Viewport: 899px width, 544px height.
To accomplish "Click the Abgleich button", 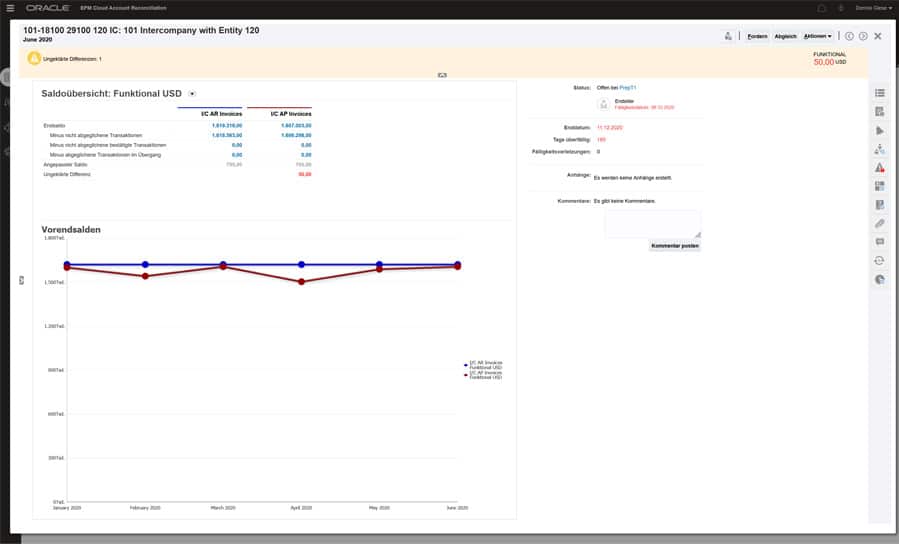I will point(785,36).
